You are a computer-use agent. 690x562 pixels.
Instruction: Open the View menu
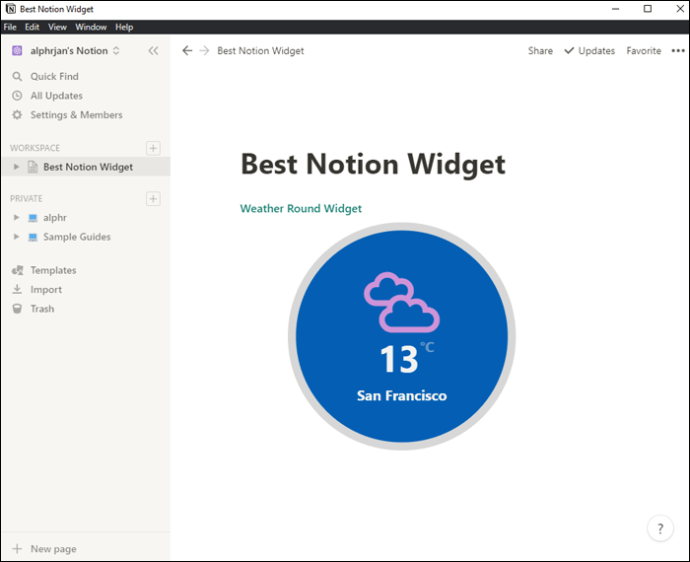pyautogui.click(x=57, y=27)
